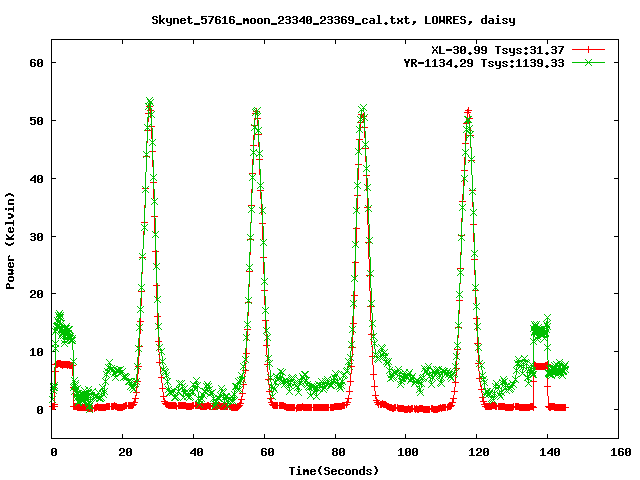Click the y-axis tick label 60
This screenshot has height=480, width=640.
36,63
